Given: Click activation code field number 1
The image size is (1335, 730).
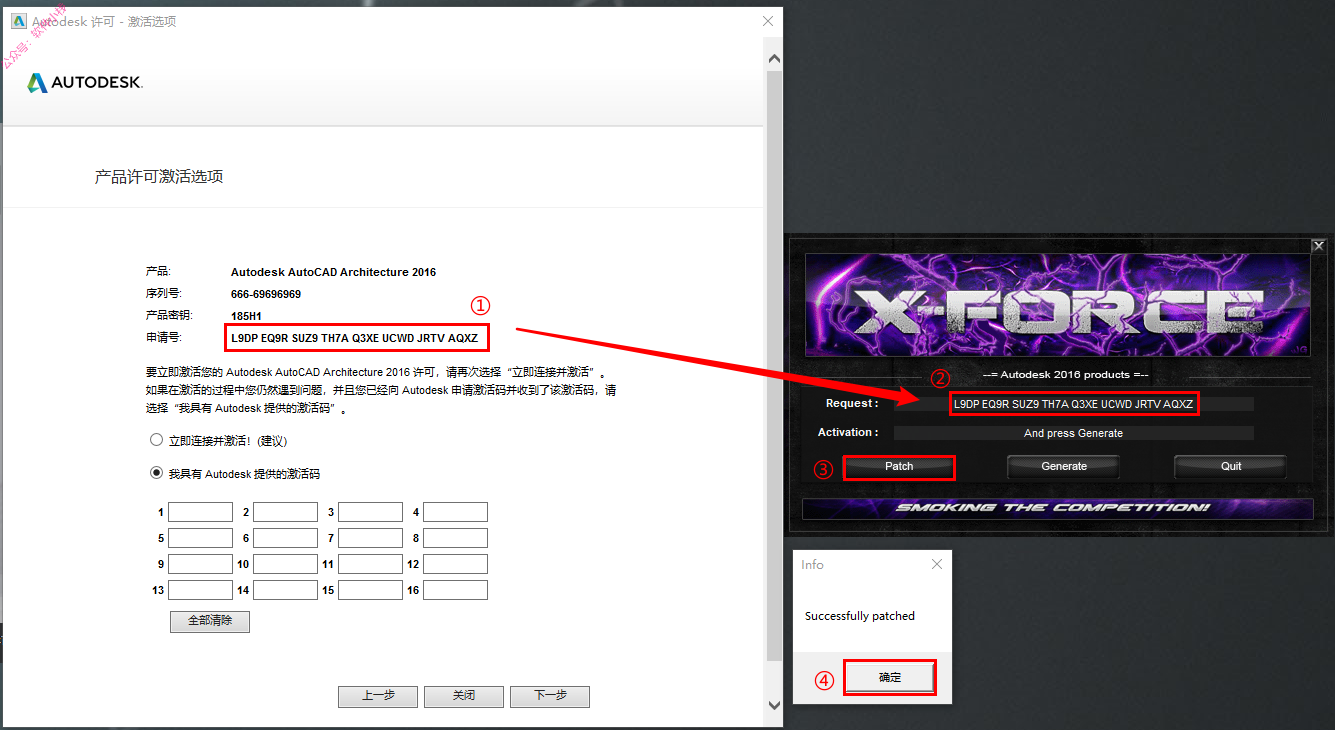Looking at the screenshot, I should (200, 512).
